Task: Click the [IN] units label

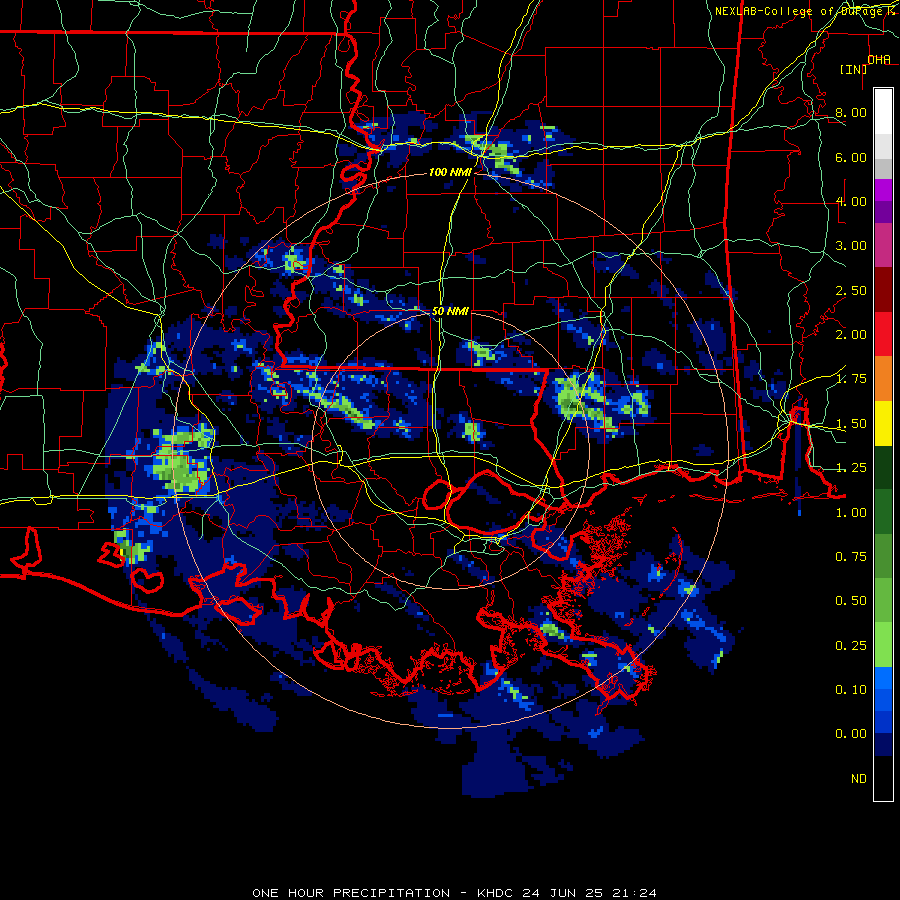Action: [x=854, y=69]
